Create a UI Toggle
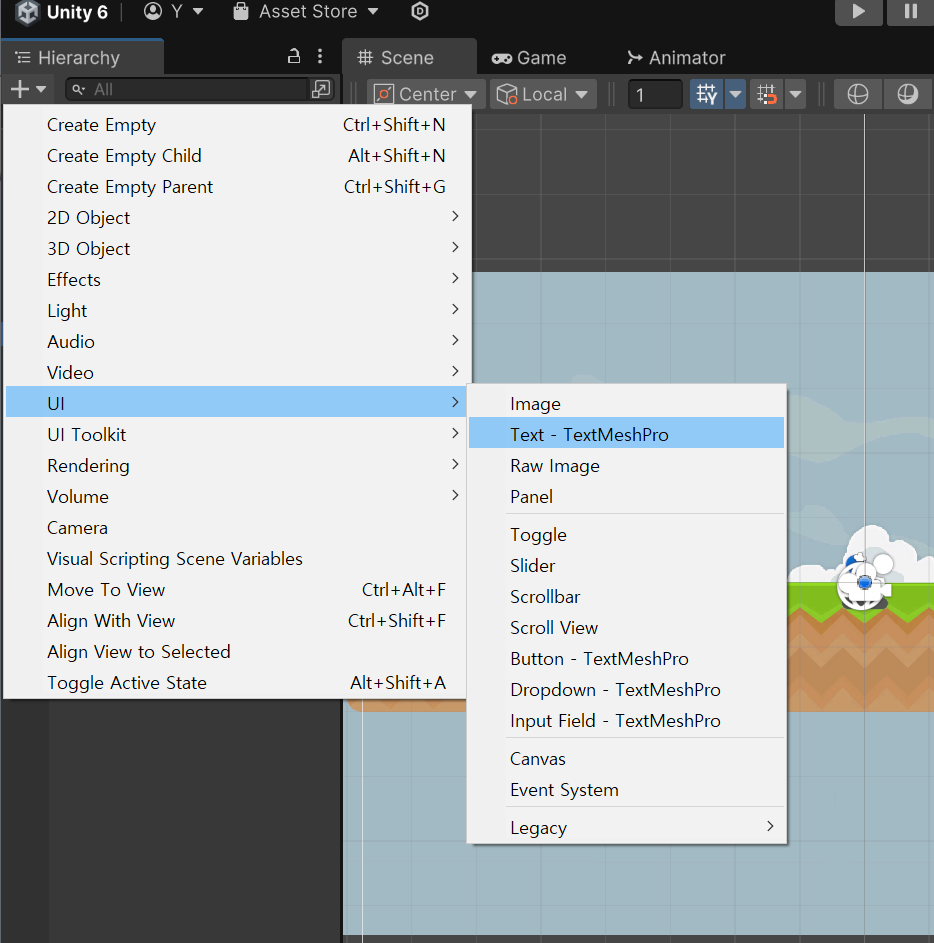934x943 pixels. (626, 535)
